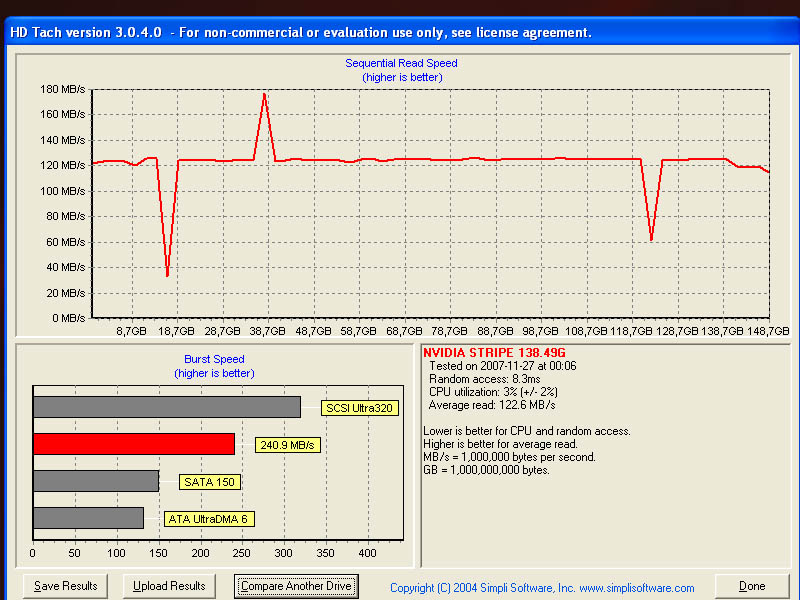
Task: Click the Average read 122.6 MB/s text
Action: click(492, 405)
